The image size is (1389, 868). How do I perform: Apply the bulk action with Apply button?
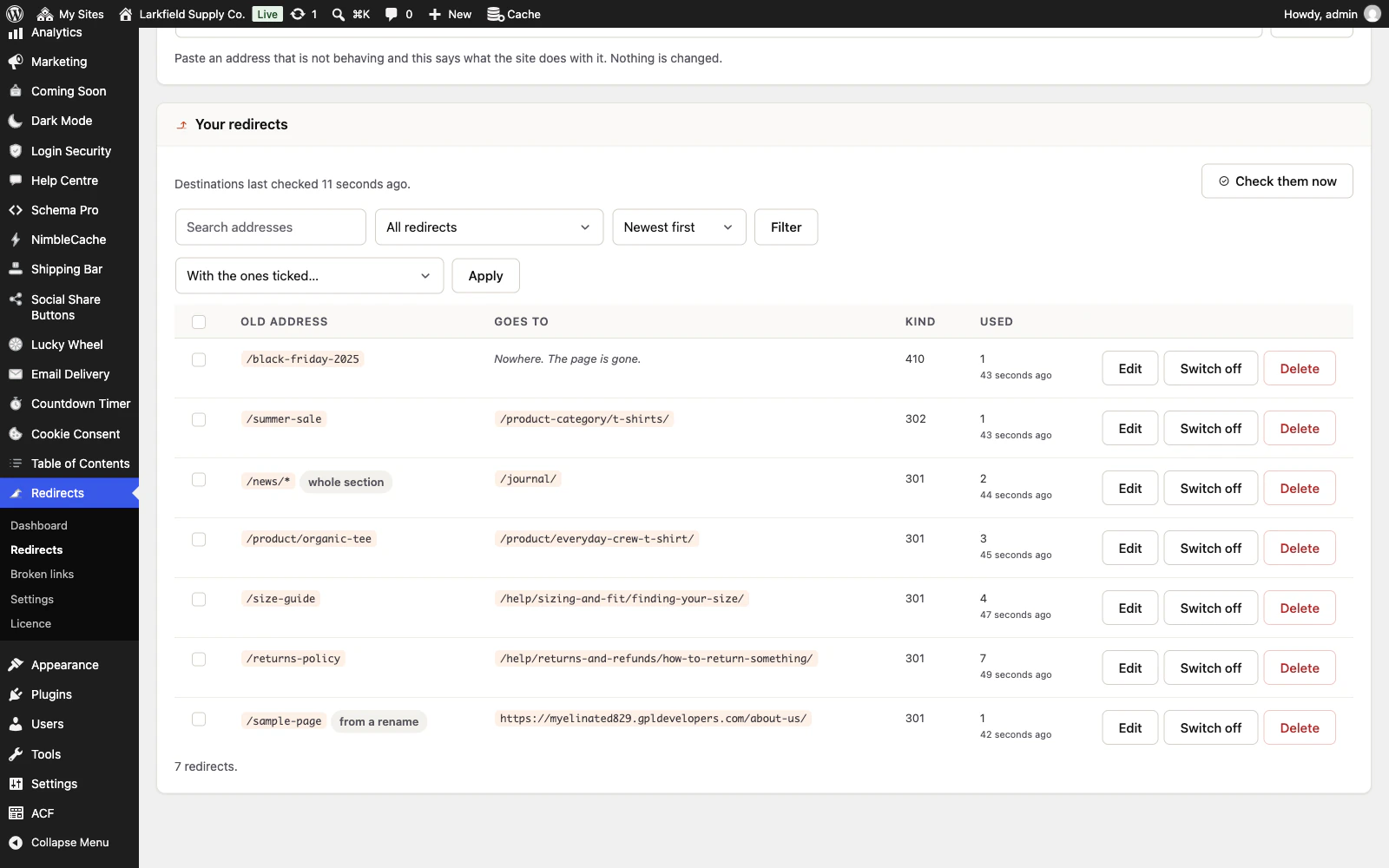[485, 276]
